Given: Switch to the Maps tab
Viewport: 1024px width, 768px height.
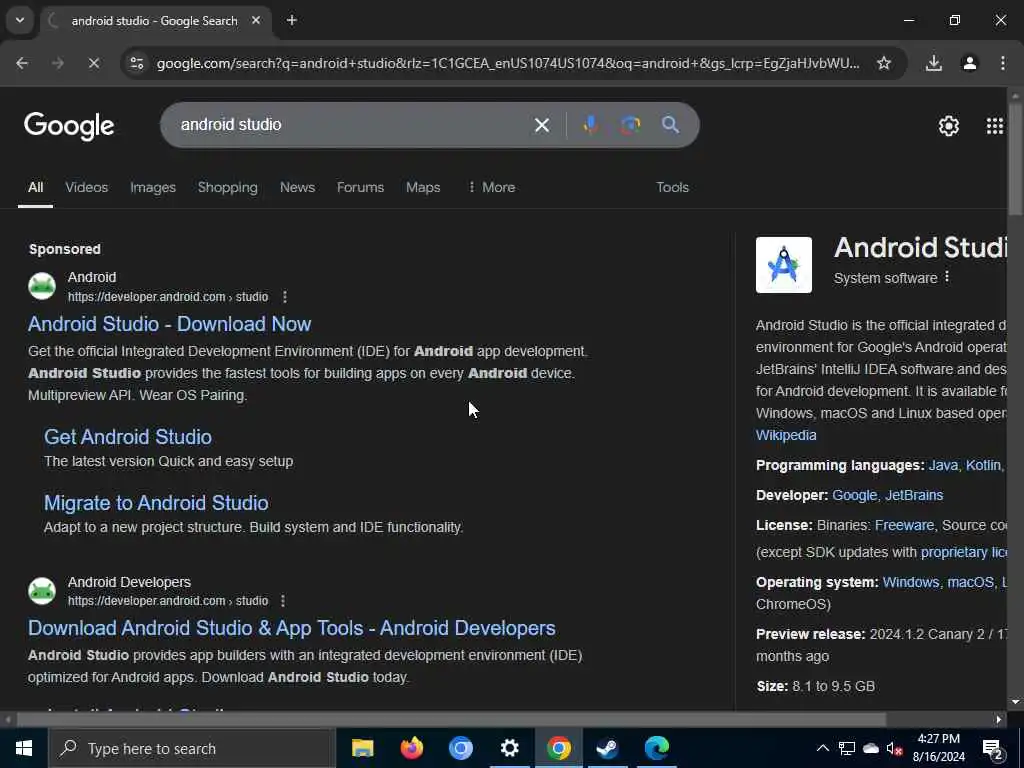Looking at the screenshot, I should (x=423, y=187).
